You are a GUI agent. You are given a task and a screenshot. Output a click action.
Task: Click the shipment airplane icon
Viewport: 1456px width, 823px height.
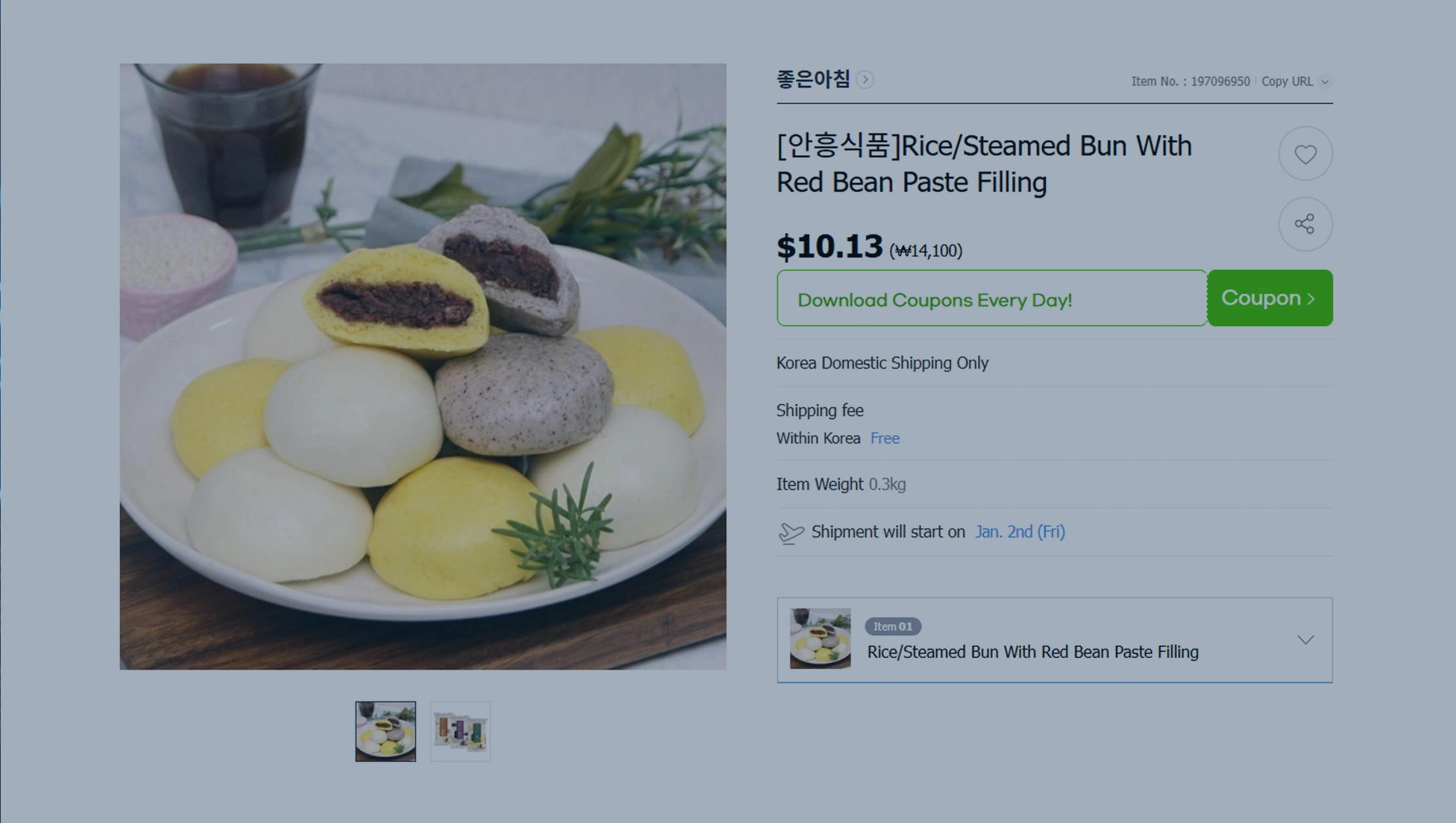coord(791,533)
